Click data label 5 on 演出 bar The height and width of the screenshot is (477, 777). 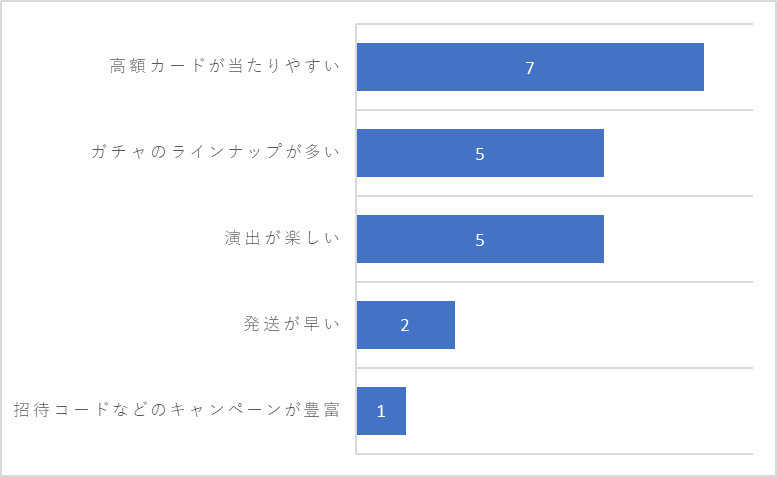point(480,240)
